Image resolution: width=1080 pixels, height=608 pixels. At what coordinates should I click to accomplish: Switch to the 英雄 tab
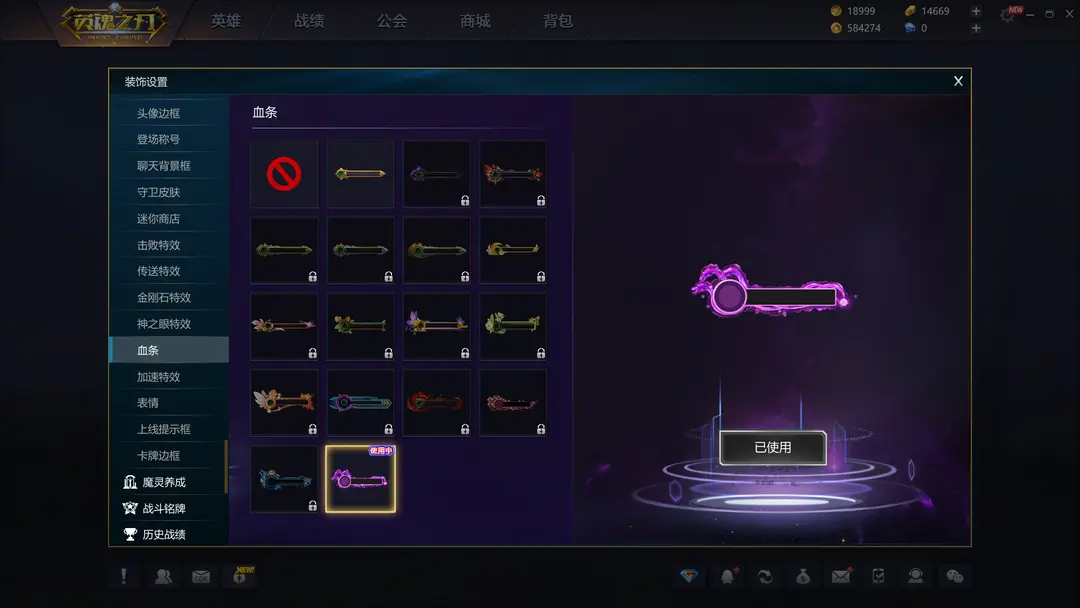click(226, 21)
